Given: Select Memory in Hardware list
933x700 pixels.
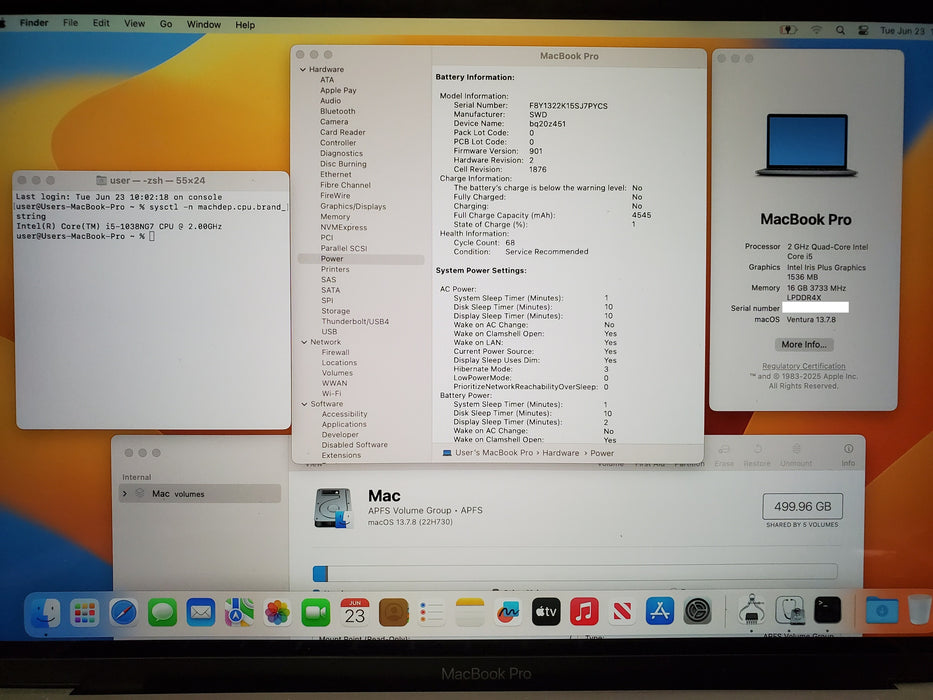Looking at the screenshot, I should tap(336, 217).
